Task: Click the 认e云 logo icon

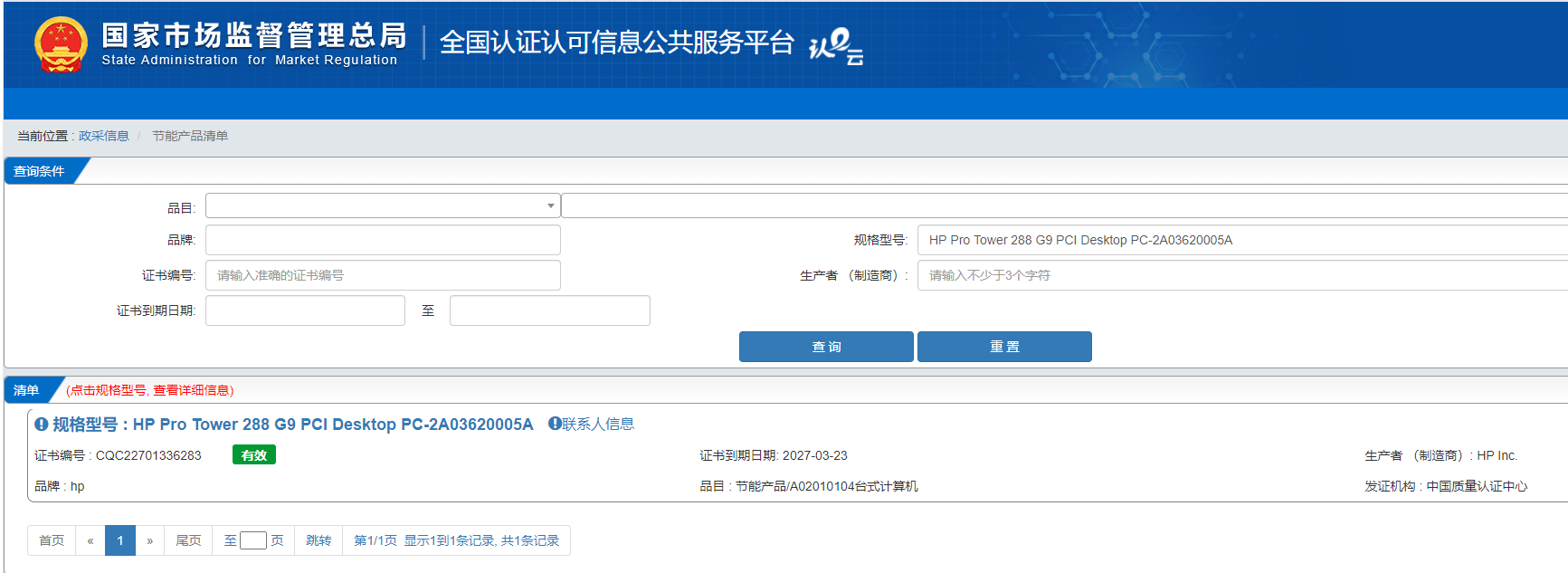Action: [836, 46]
